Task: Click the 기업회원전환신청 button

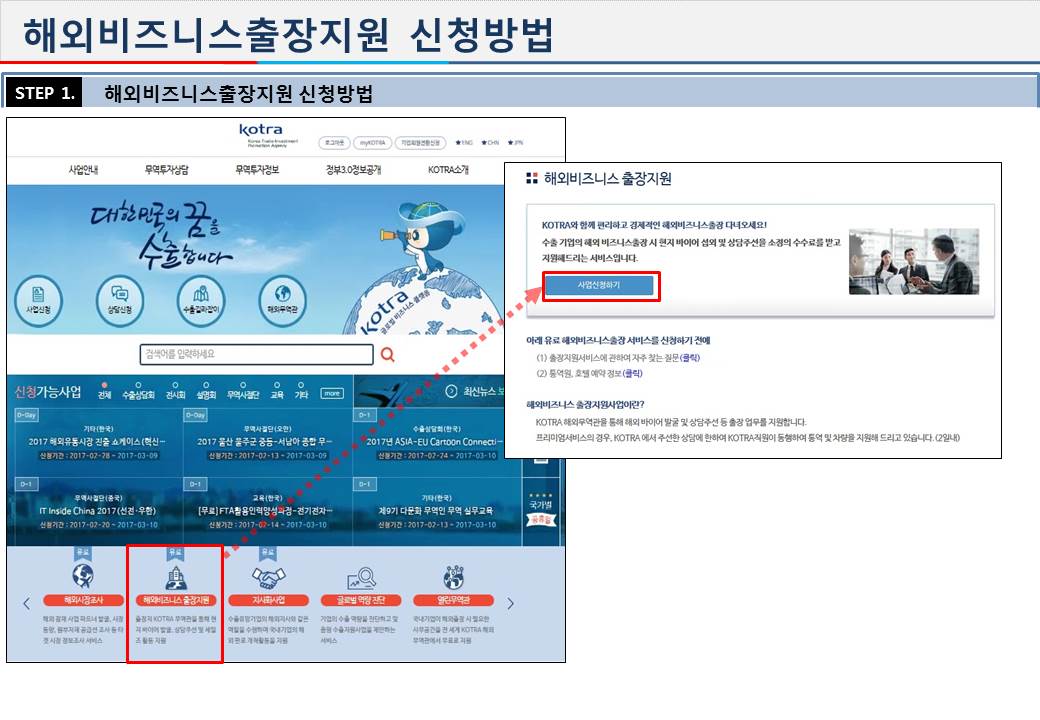Action: (421, 143)
